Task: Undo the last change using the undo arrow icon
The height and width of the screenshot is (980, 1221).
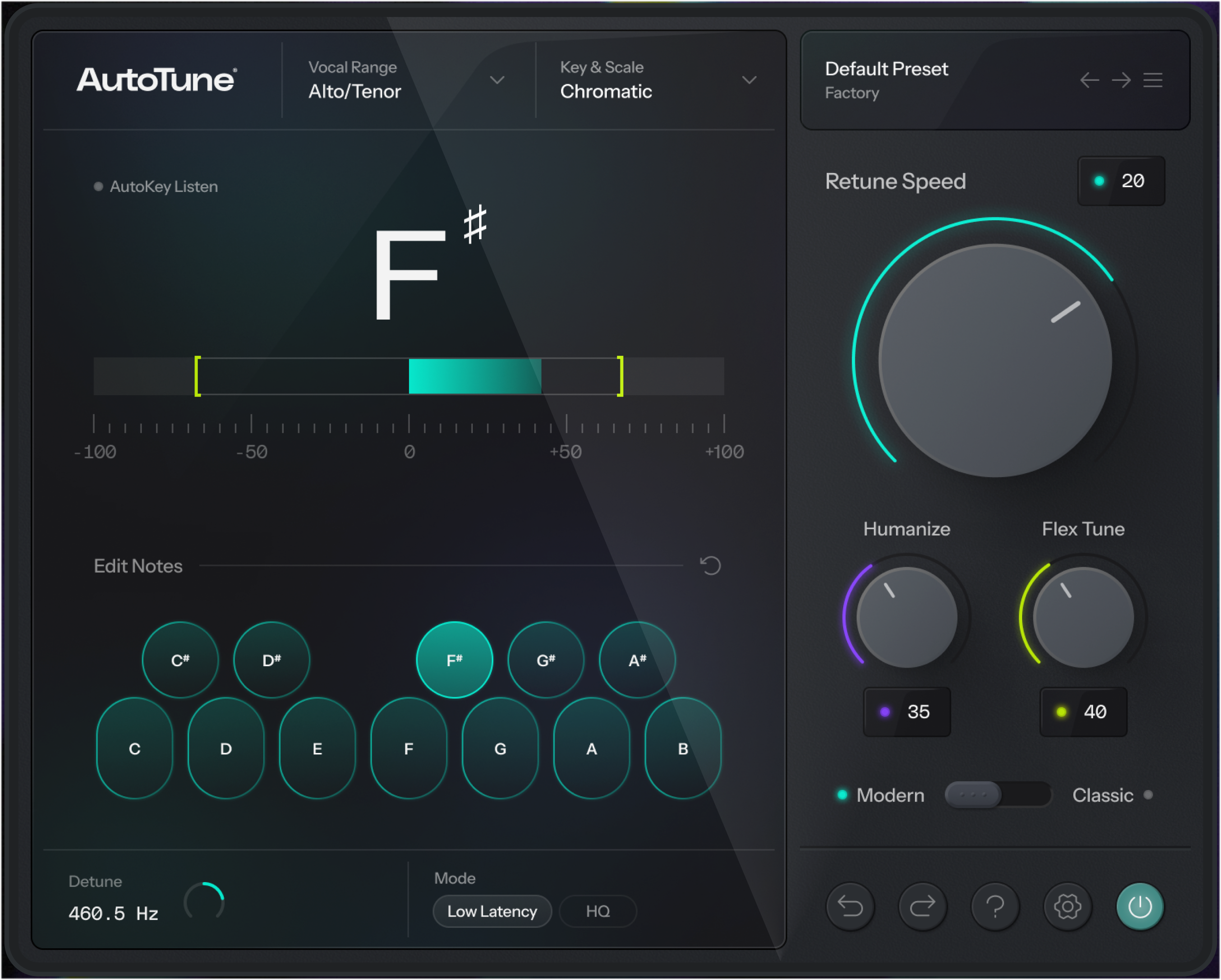Action: click(x=850, y=906)
